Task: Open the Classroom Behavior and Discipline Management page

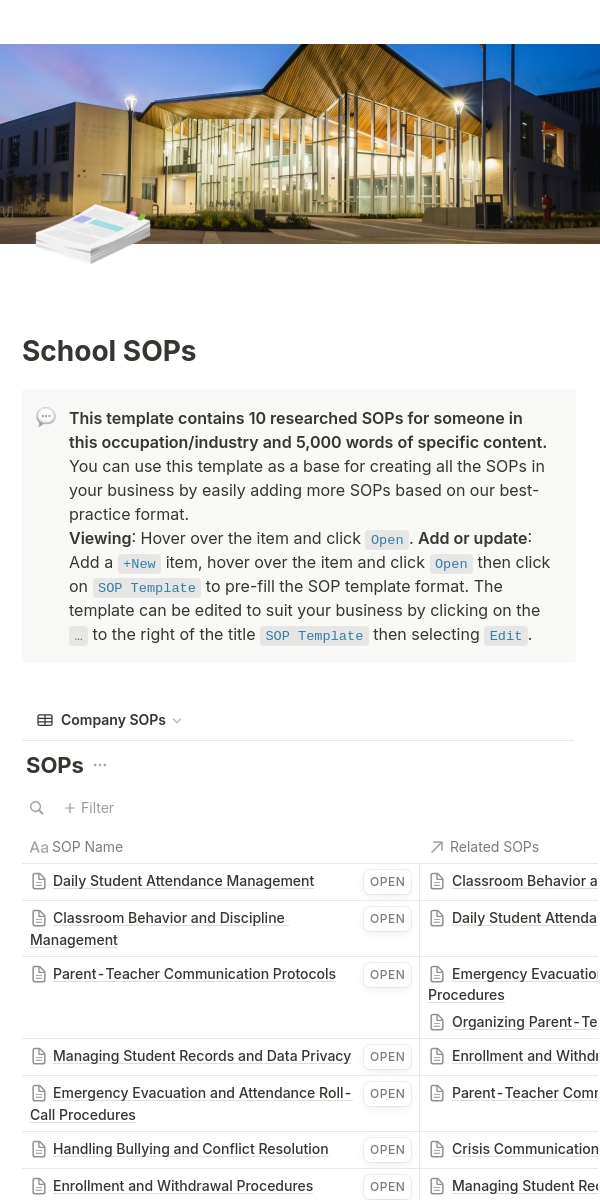Action: tap(168, 918)
